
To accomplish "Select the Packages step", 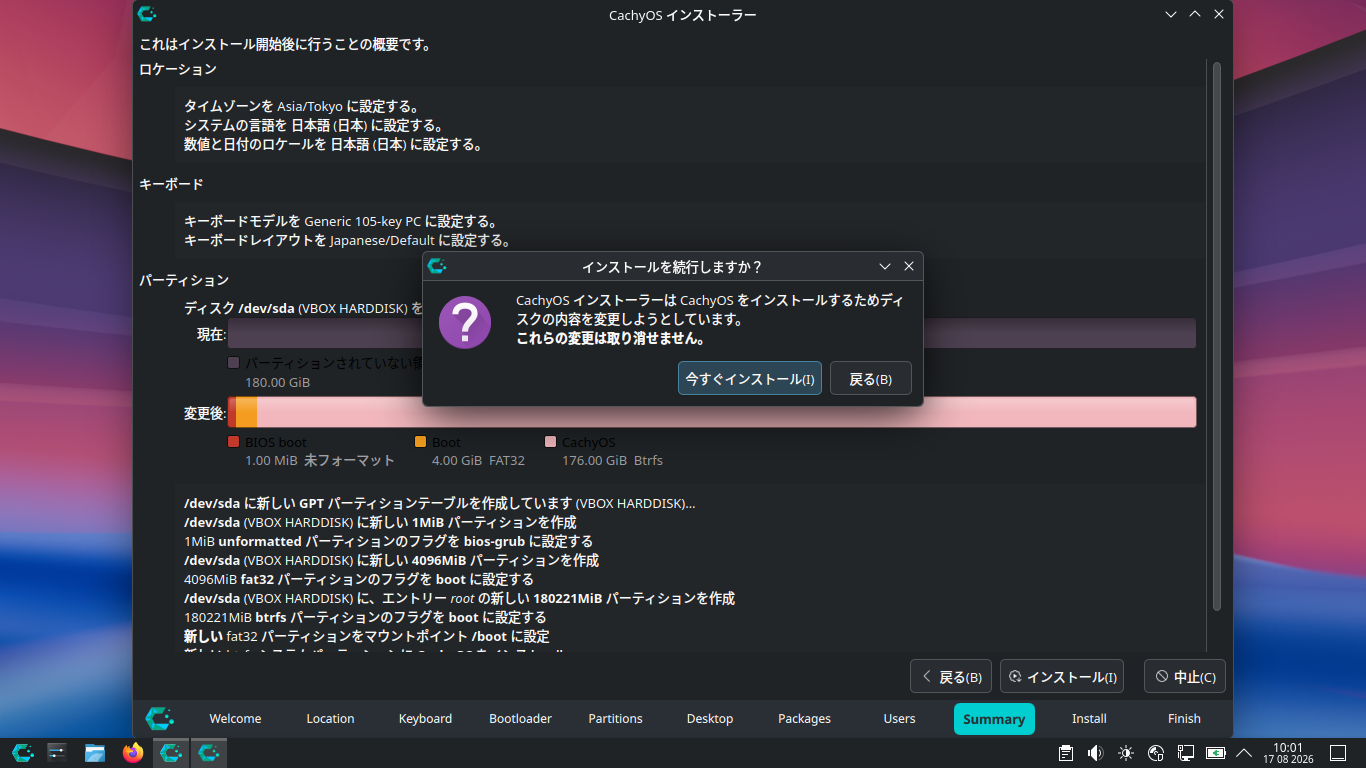I will point(804,718).
